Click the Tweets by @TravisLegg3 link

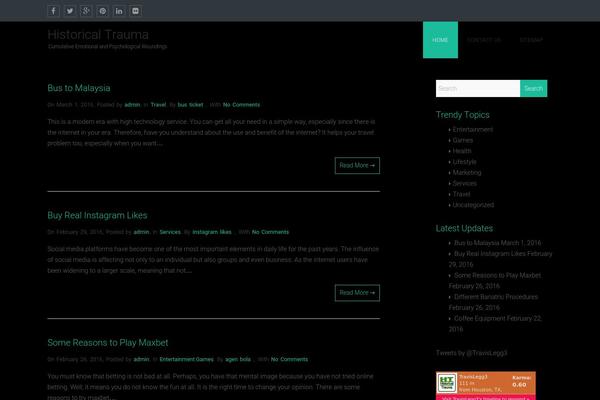[471, 353]
